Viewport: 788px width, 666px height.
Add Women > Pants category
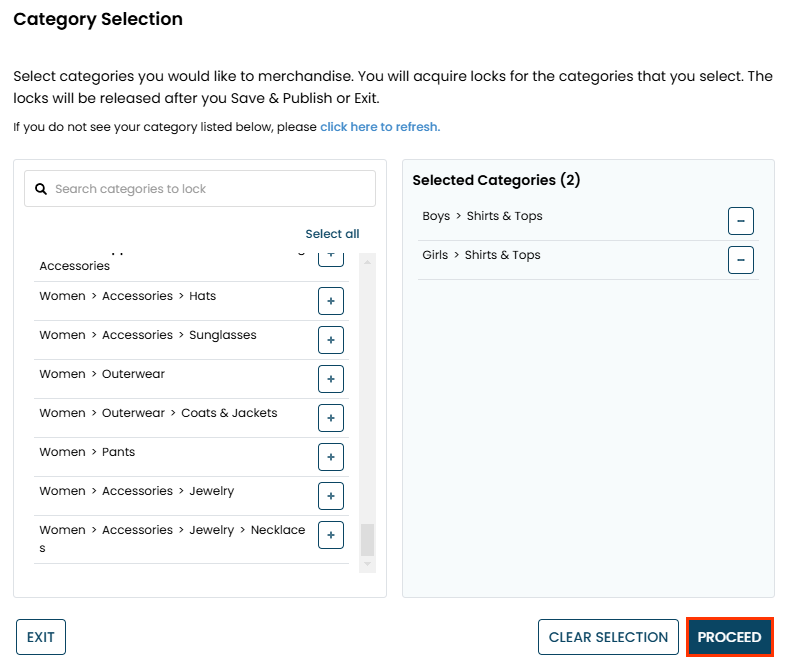(x=331, y=457)
